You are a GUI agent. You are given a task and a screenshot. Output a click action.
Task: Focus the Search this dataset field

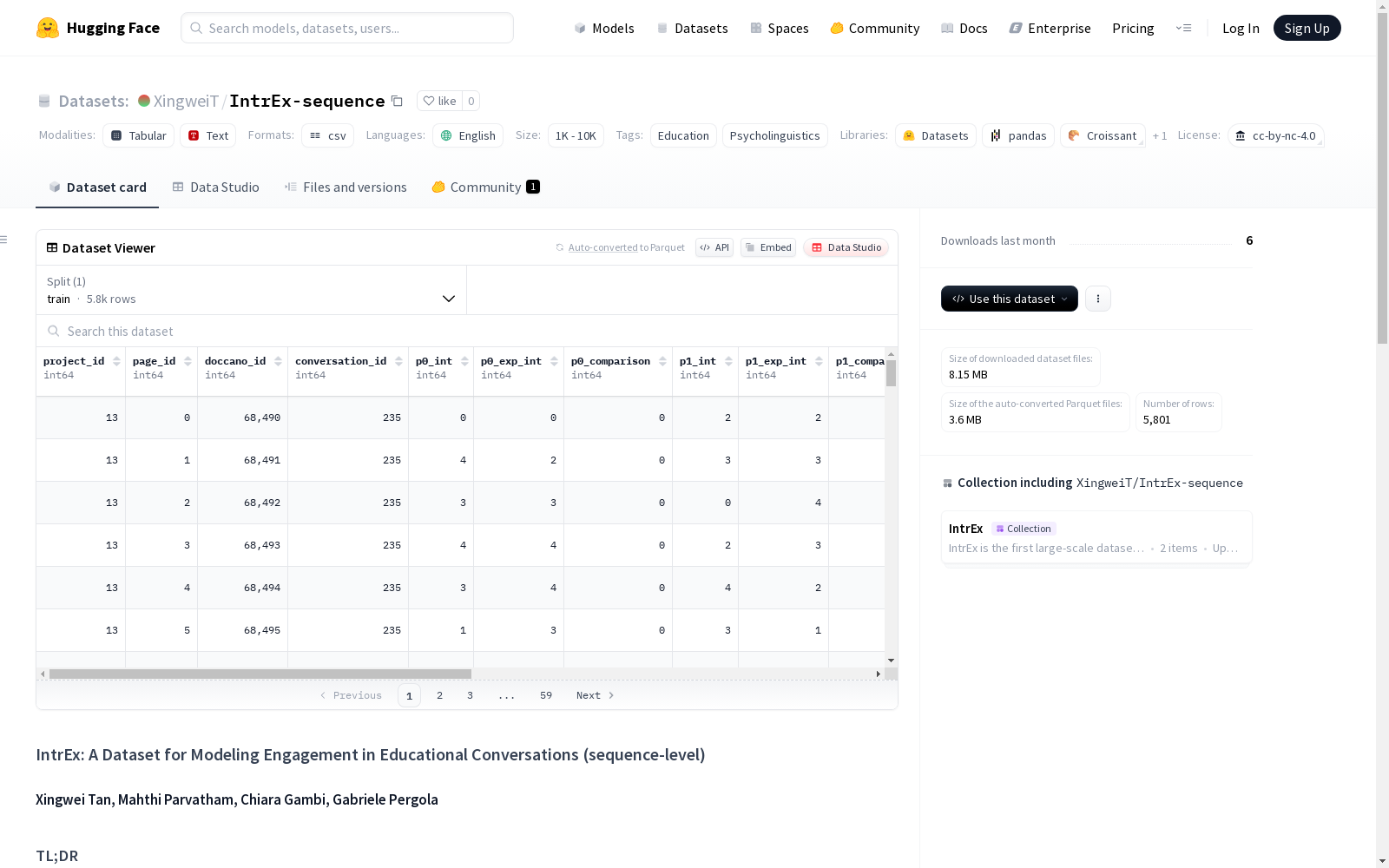point(467,332)
